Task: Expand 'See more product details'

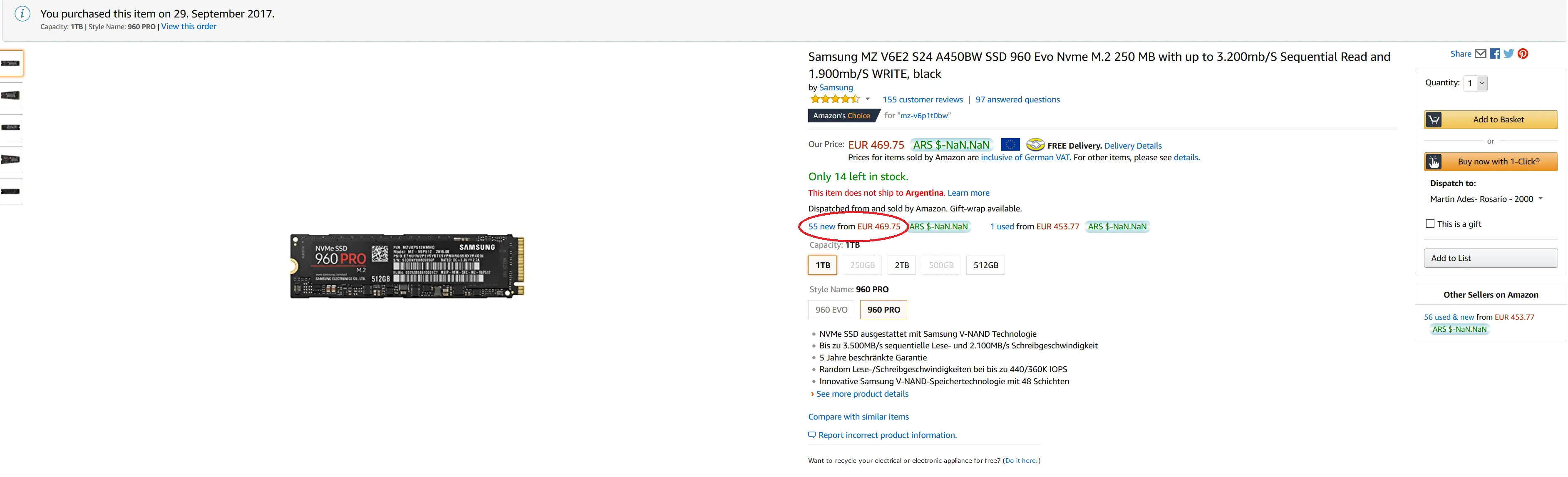Action: [862, 394]
